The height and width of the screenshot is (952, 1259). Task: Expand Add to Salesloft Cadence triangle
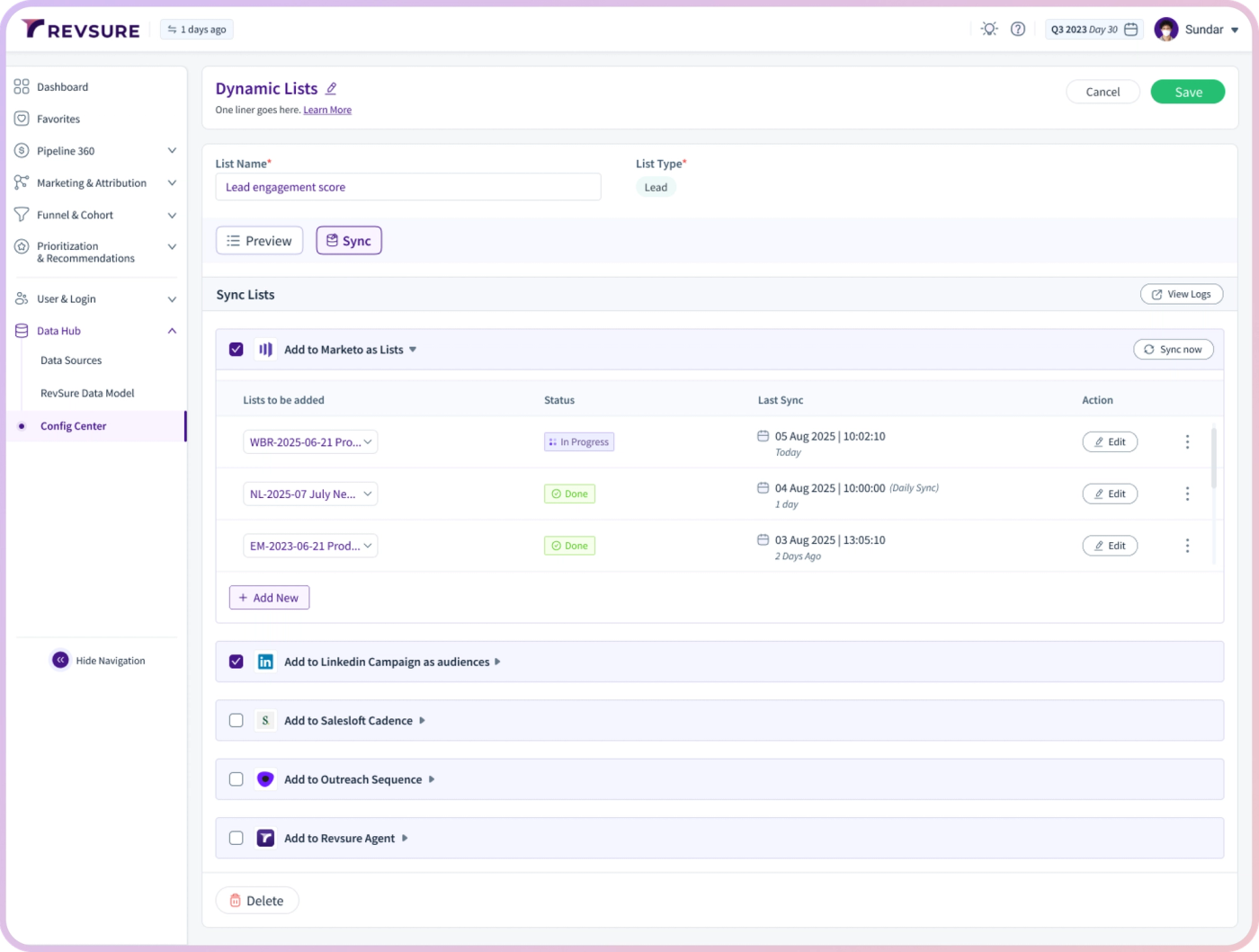coord(423,721)
